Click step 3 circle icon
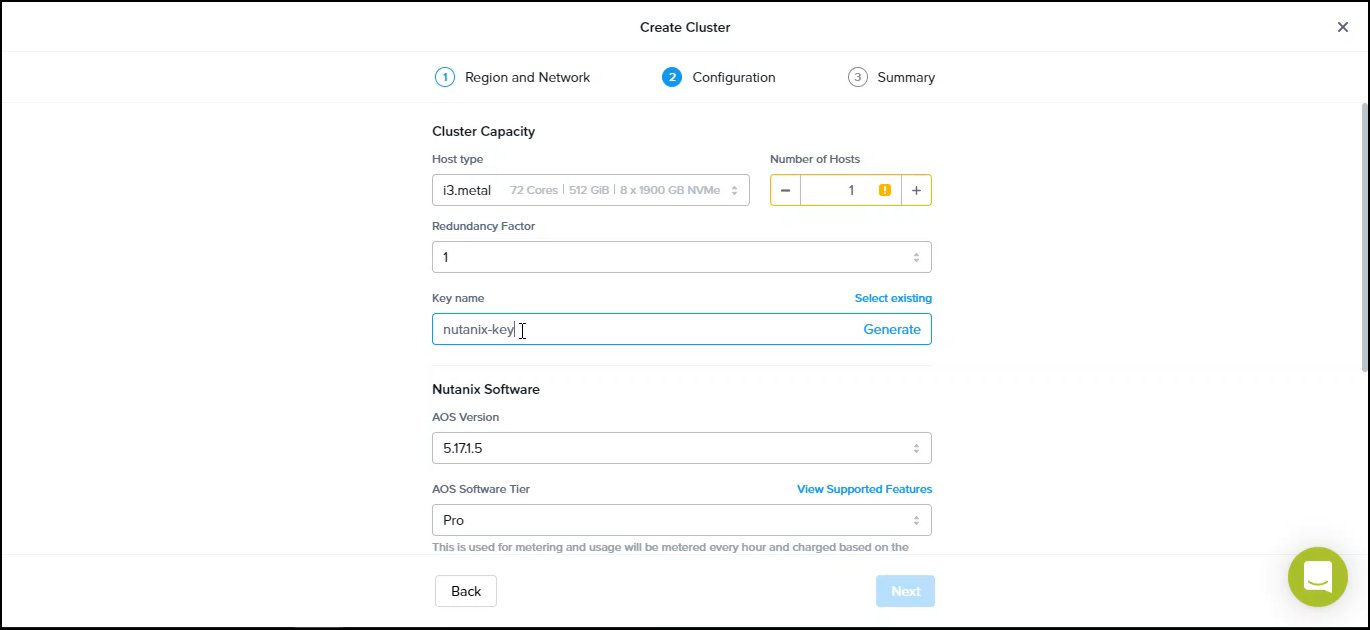 (x=857, y=77)
